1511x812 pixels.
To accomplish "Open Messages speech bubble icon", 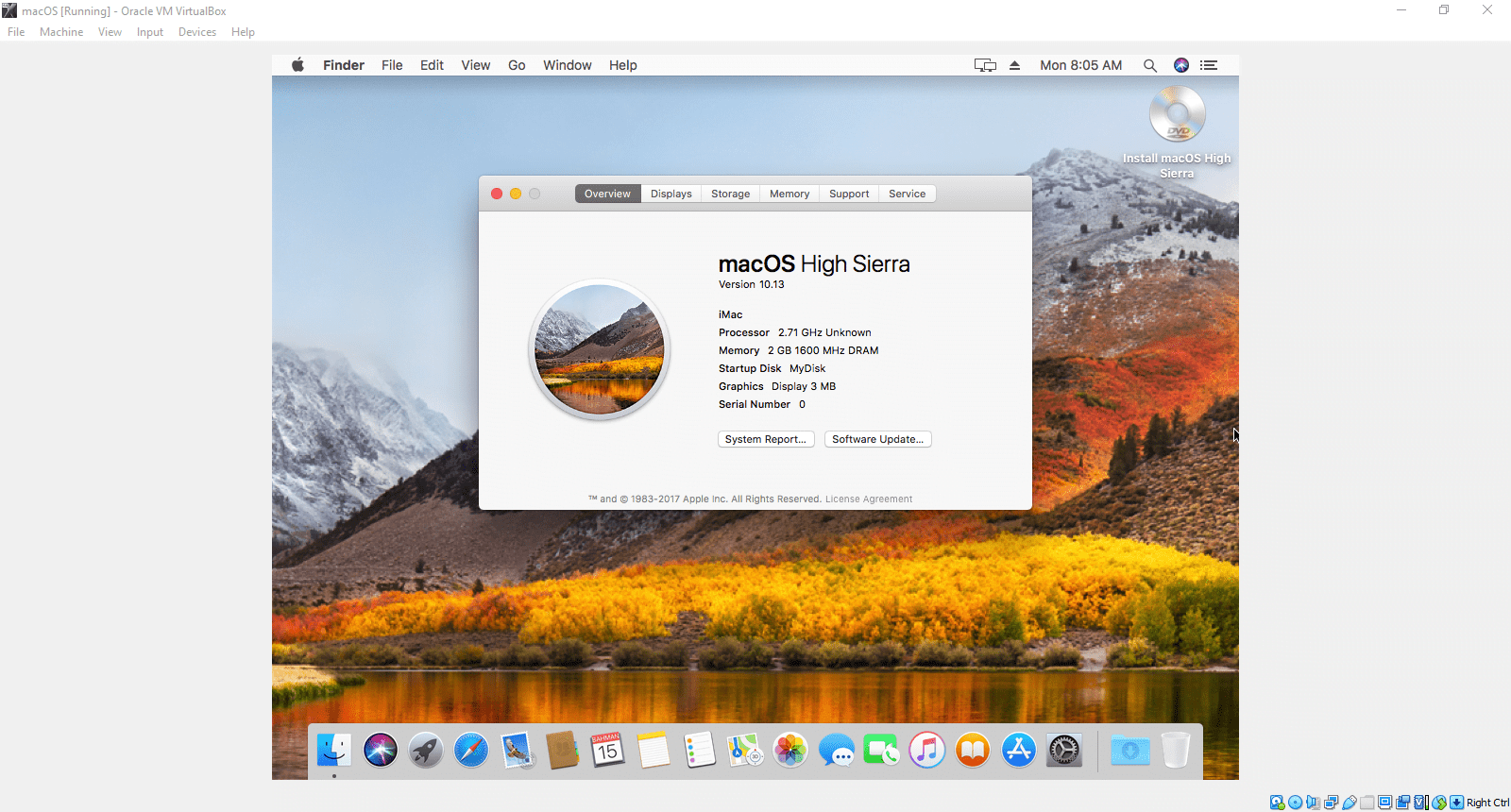I will pos(836,751).
